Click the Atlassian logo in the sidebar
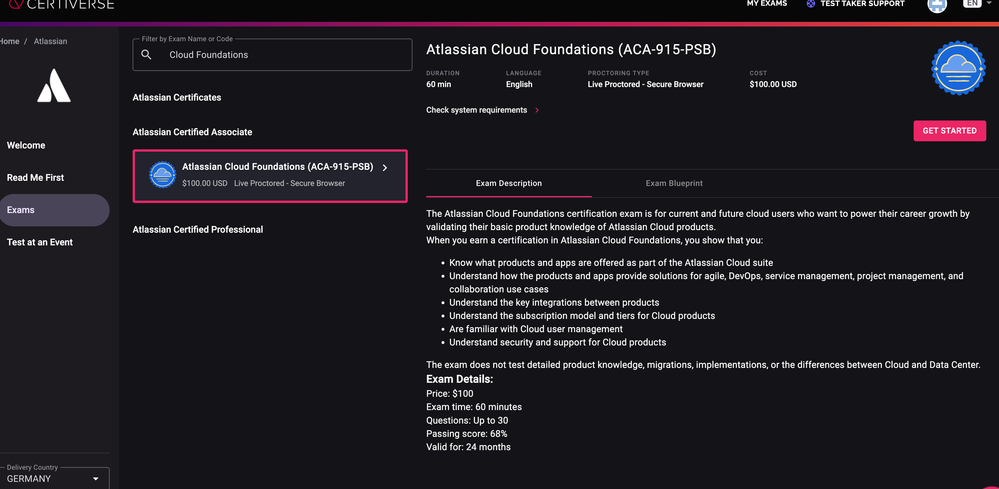This screenshot has width=999, height=489. point(54,85)
